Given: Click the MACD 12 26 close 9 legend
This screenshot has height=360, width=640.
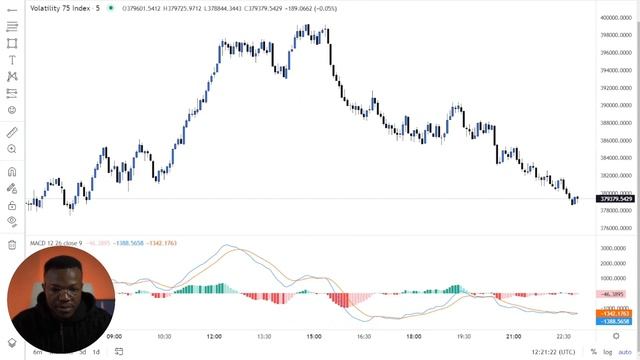Looking at the screenshot, I should coord(56,243).
